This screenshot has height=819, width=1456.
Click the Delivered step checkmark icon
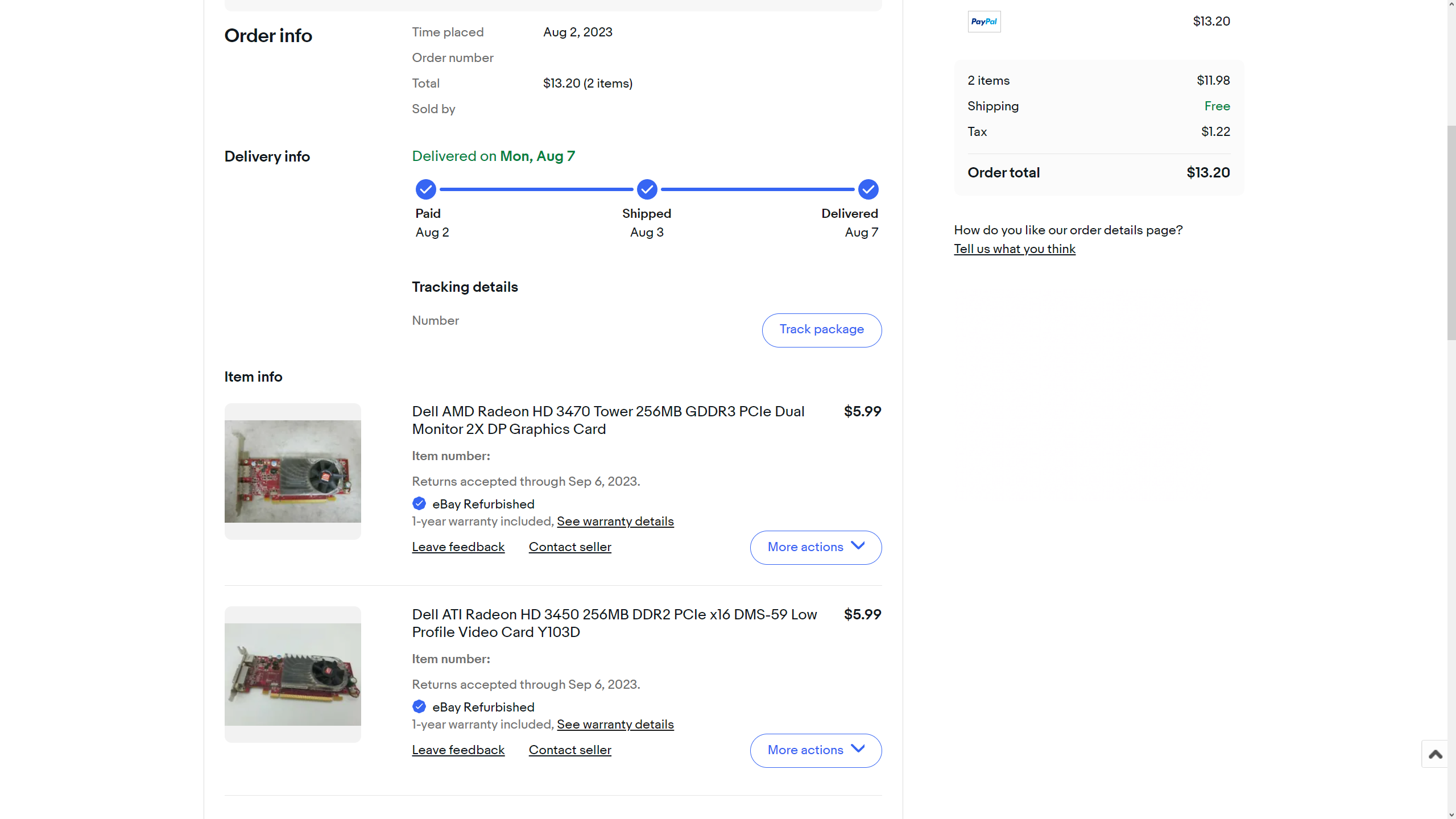click(868, 189)
